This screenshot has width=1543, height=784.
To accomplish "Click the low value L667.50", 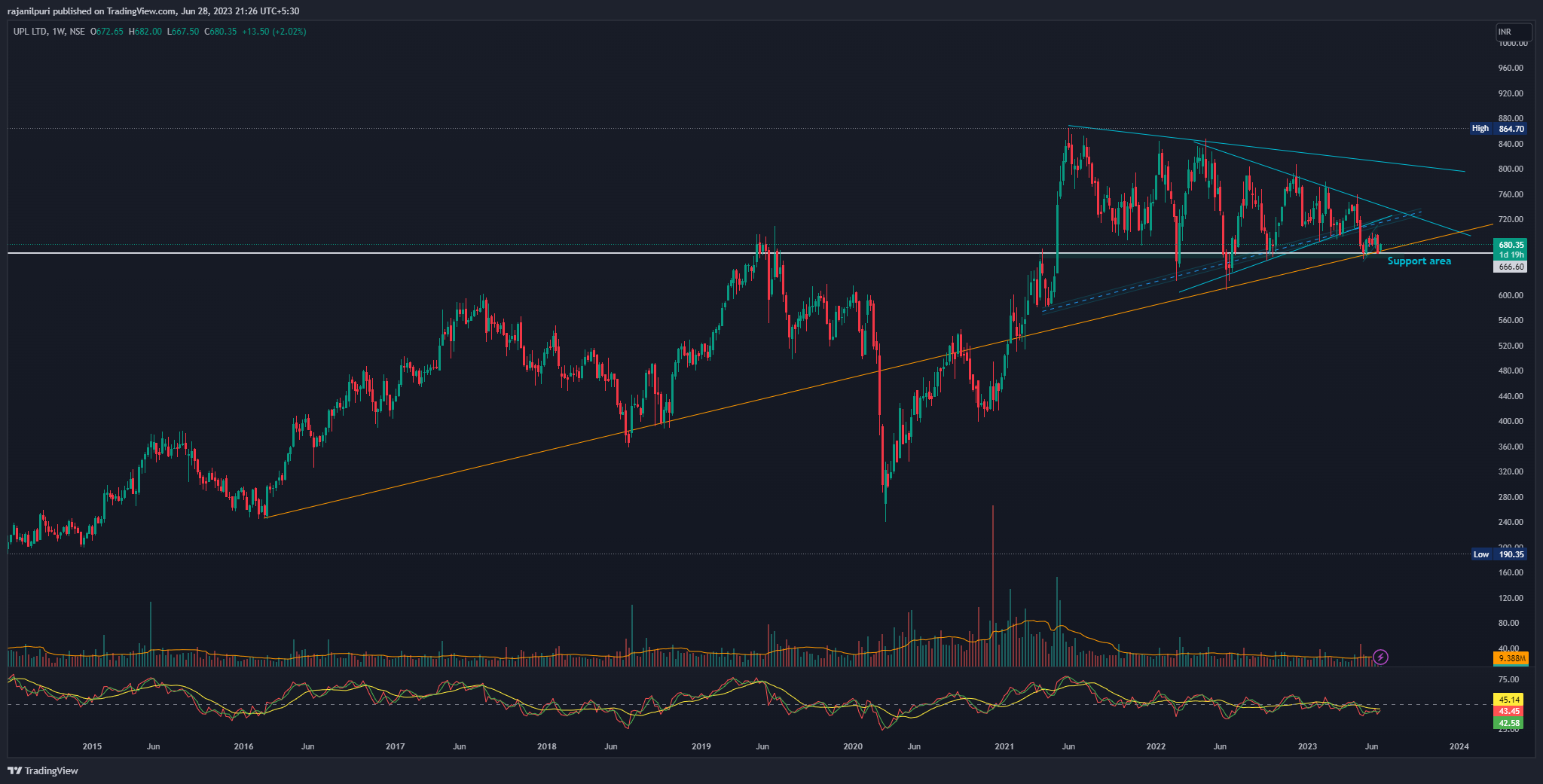I will (x=183, y=32).
